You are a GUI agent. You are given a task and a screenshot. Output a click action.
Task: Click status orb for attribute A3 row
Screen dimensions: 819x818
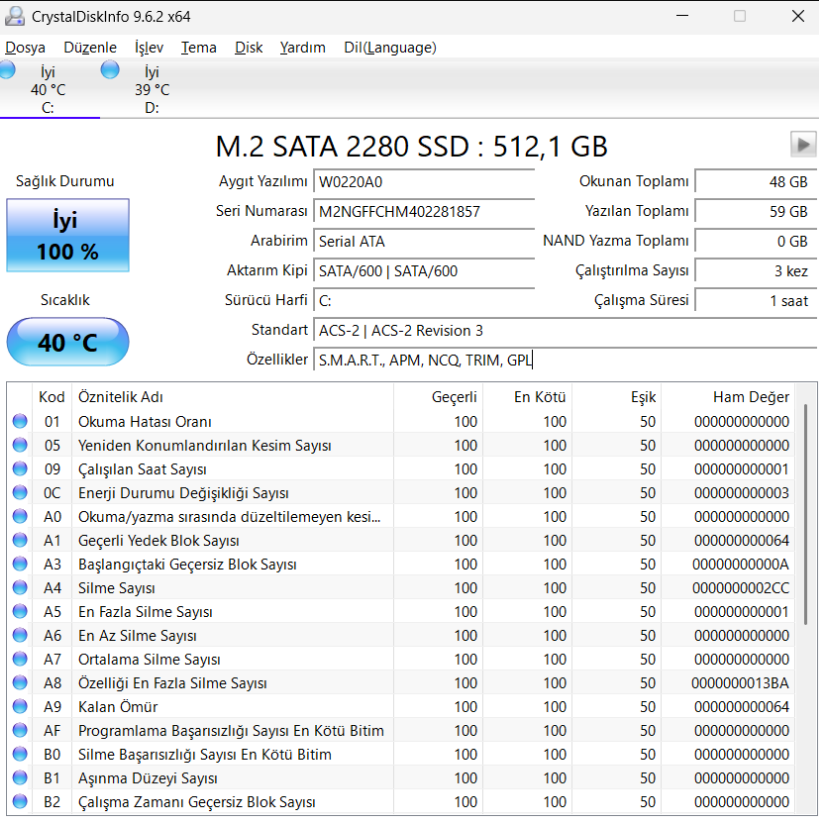click(x=20, y=564)
